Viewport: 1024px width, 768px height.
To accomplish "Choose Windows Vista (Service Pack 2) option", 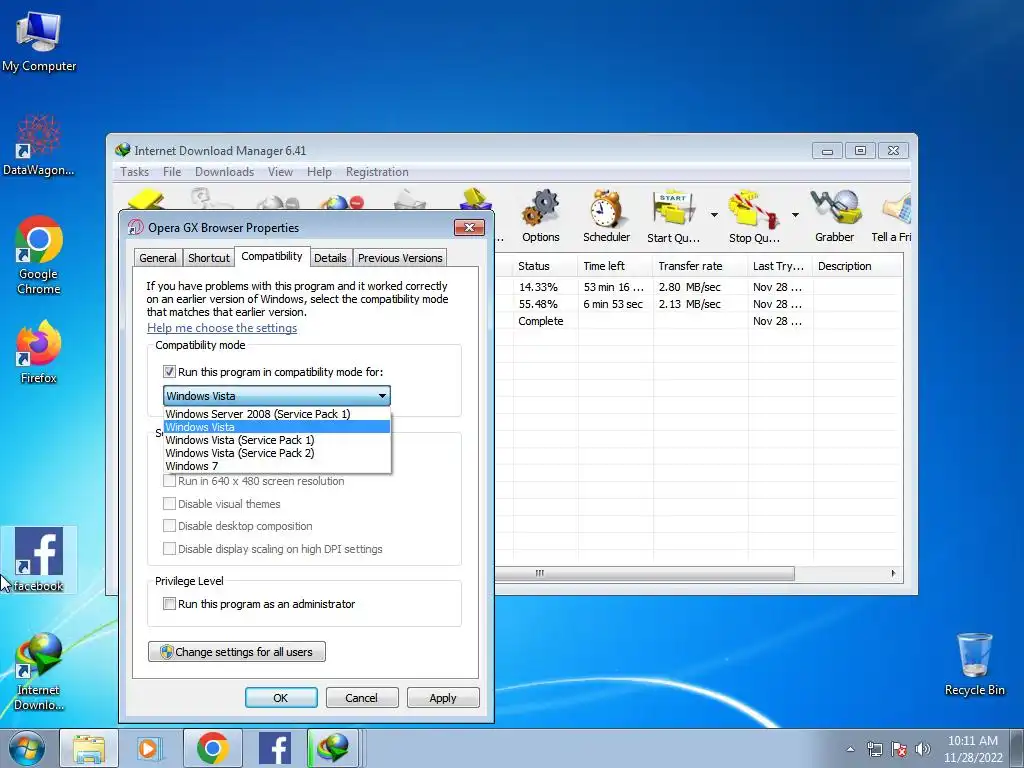I will 277,453.
